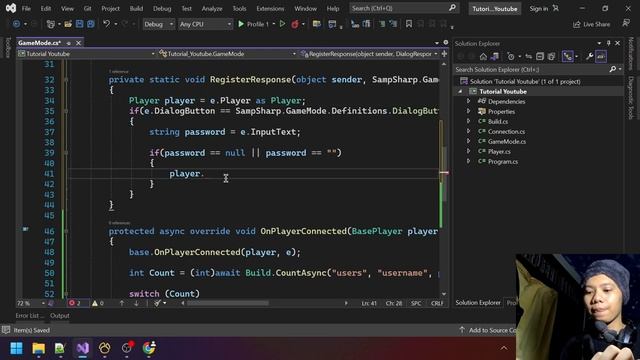Open File Explorer from the taskbar
Viewport: 640px width, 360px height.
pos(39,348)
